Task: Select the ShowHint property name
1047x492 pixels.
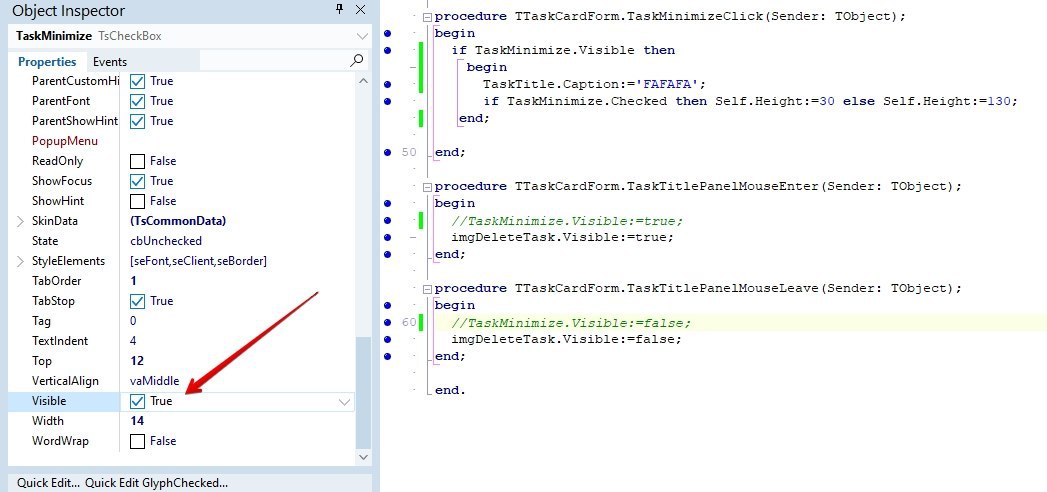Action: coord(58,201)
